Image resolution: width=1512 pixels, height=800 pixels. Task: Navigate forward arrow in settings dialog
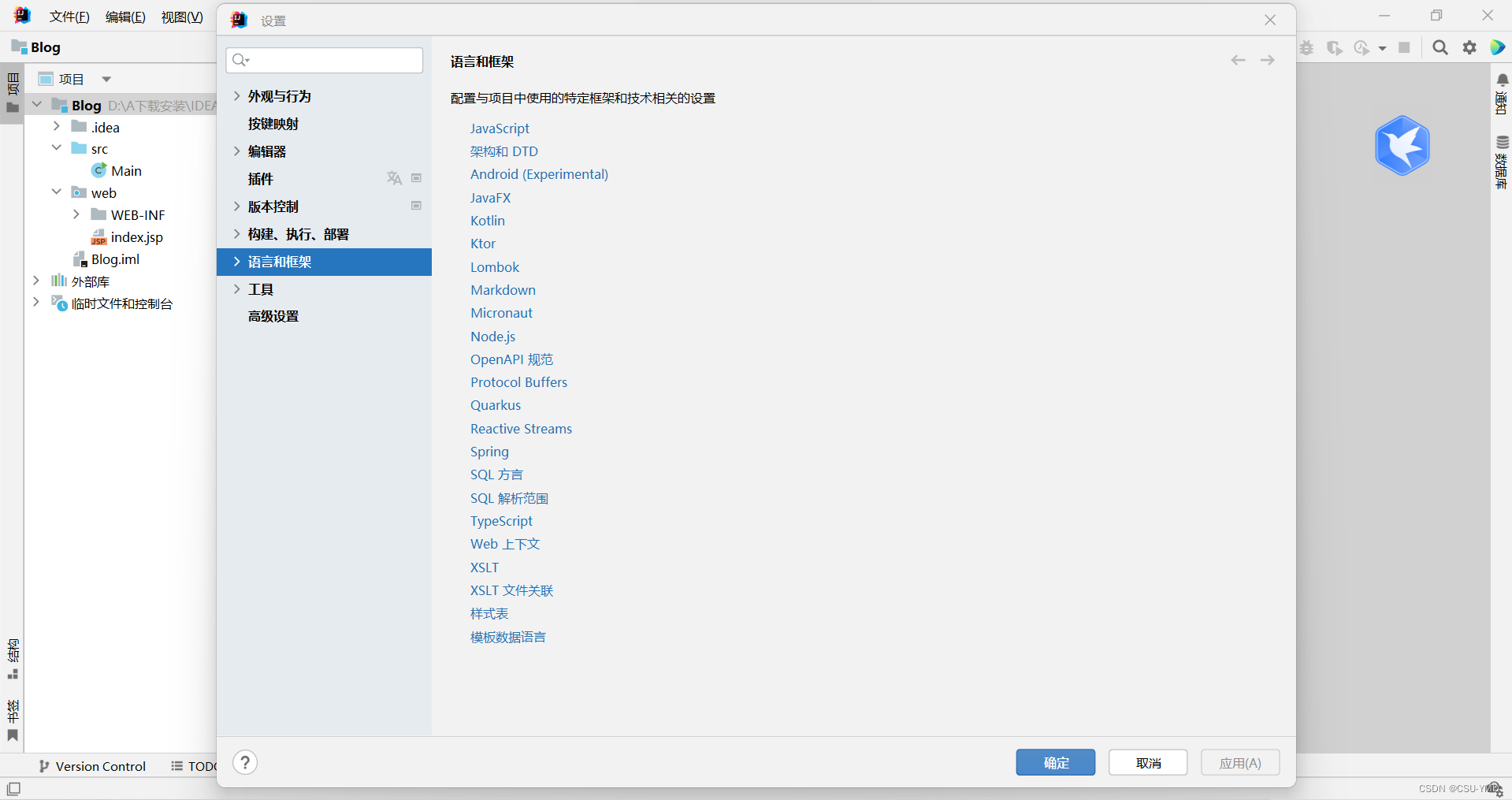[x=1268, y=61]
